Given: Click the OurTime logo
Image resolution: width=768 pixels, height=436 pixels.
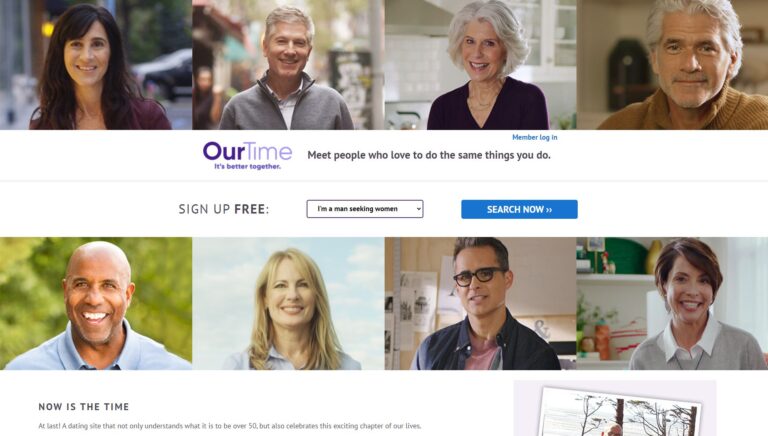Looking at the screenshot, I should [247, 155].
